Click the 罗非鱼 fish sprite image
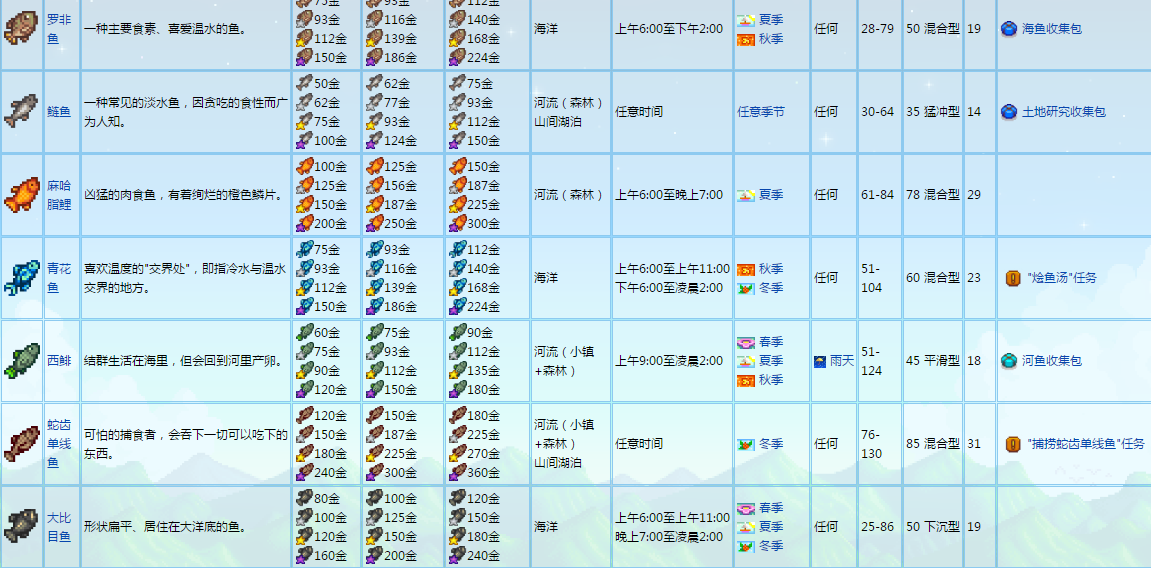 click(21, 28)
